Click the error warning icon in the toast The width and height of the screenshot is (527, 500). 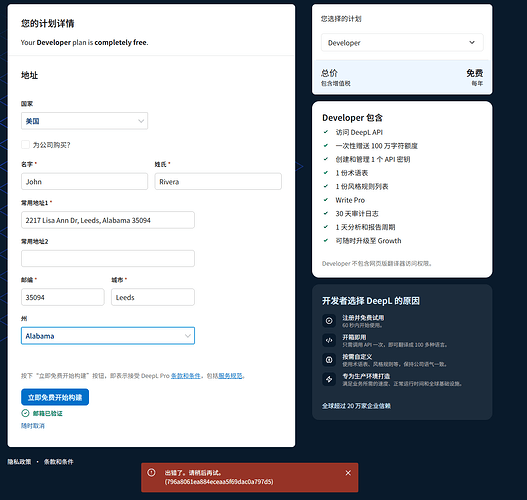(x=151, y=472)
